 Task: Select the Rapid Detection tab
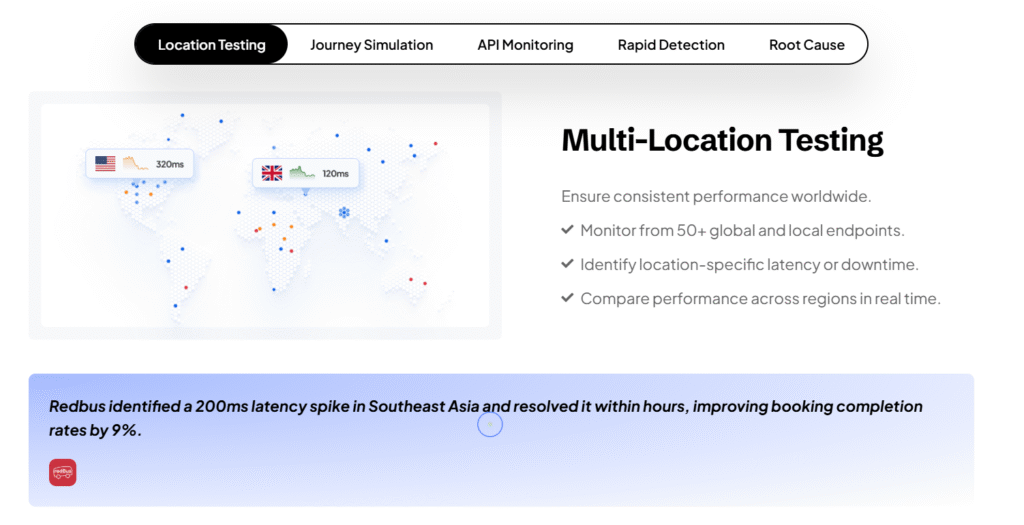pos(671,45)
